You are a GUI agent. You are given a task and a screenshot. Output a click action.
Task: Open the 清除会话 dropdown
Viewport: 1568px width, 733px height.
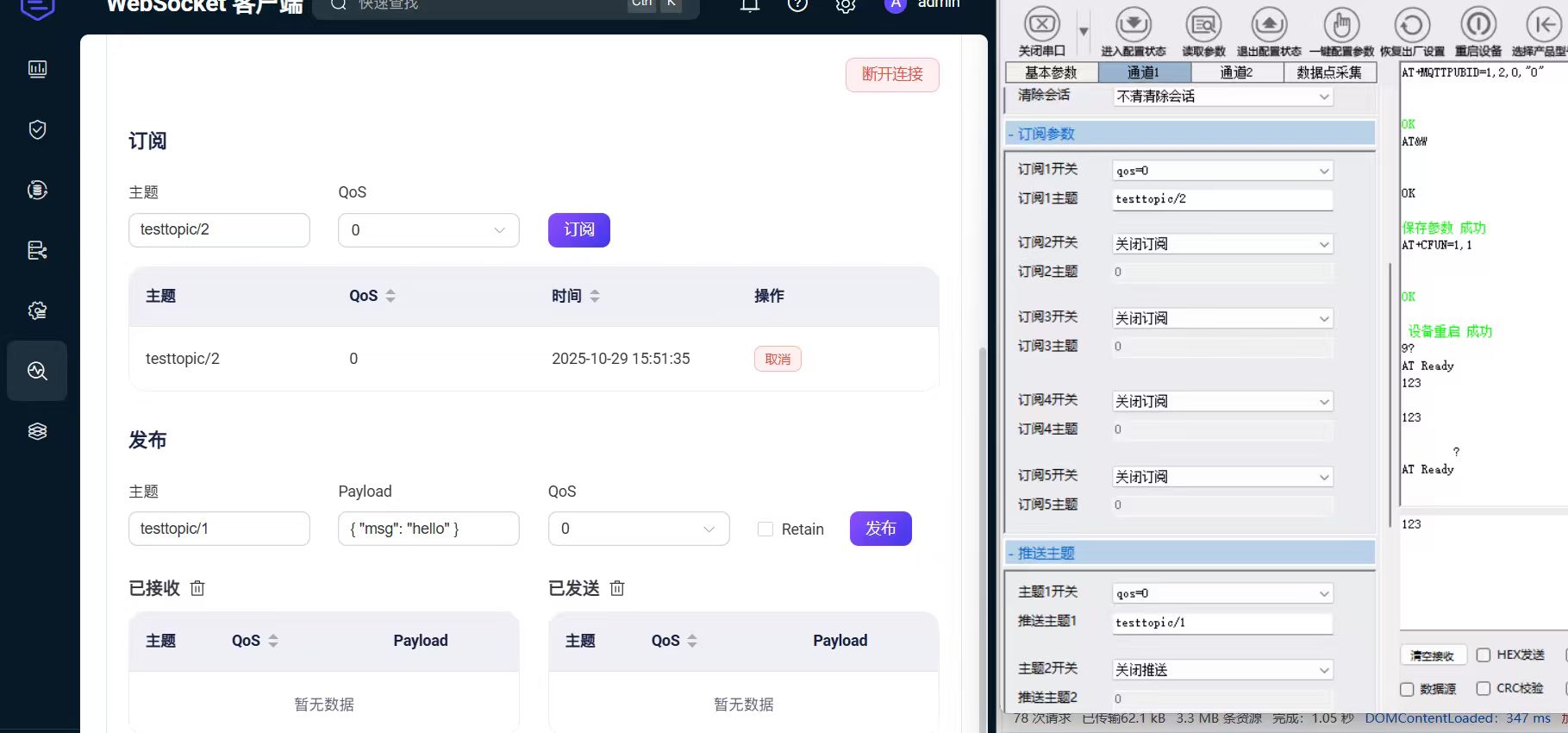[1222, 97]
